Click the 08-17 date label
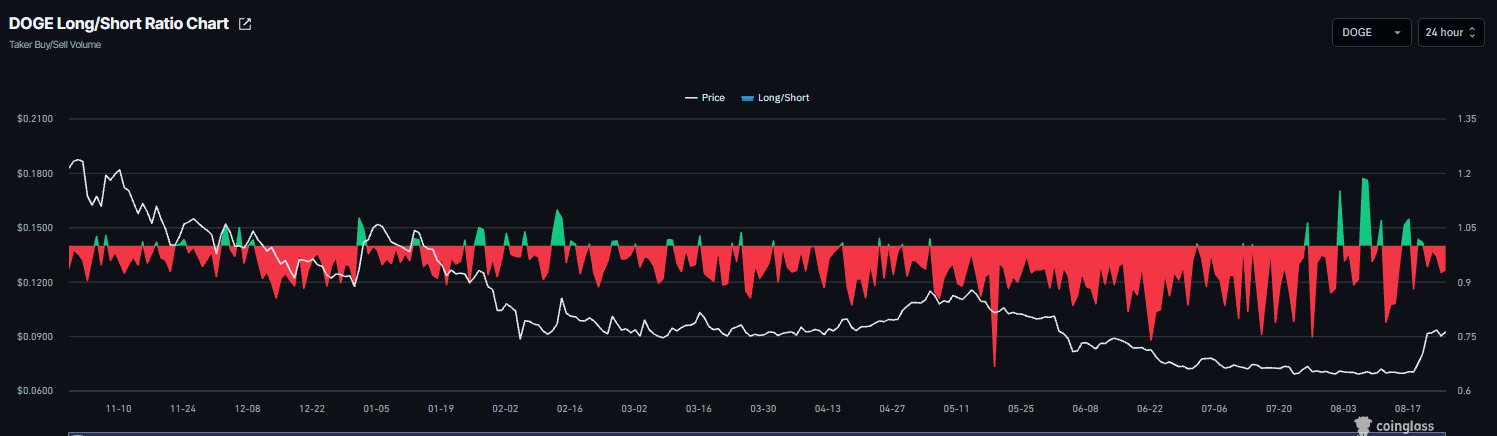Image resolution: width=1497 pixels, height=436 pixels. pos(1408,409)
